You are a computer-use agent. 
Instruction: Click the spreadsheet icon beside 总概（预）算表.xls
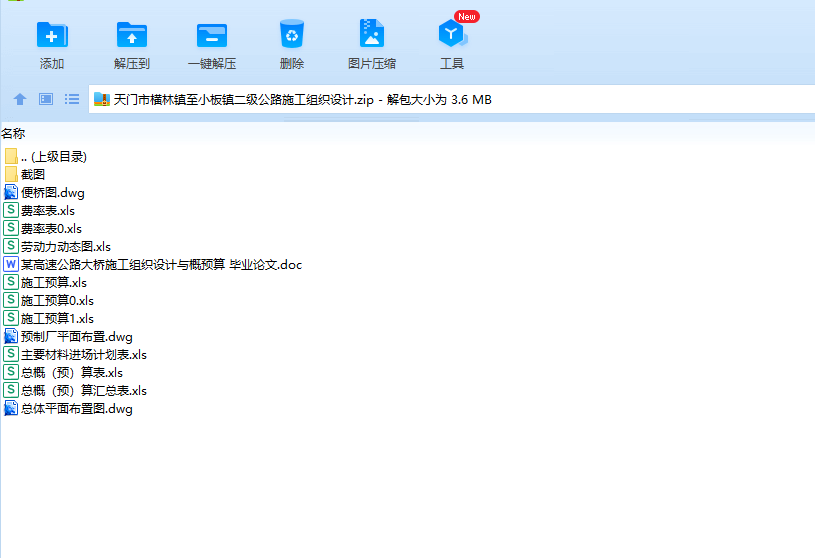click(x=11, y=372)
